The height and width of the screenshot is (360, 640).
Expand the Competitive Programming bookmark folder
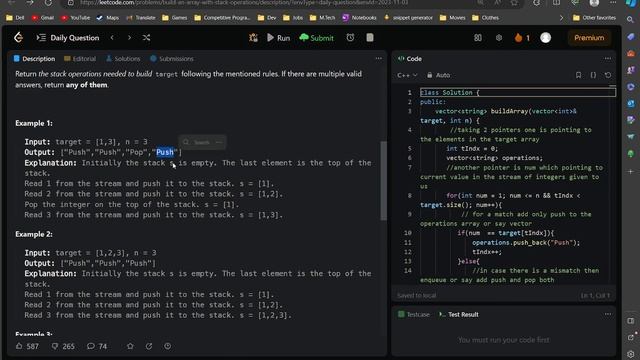(222, 18)
